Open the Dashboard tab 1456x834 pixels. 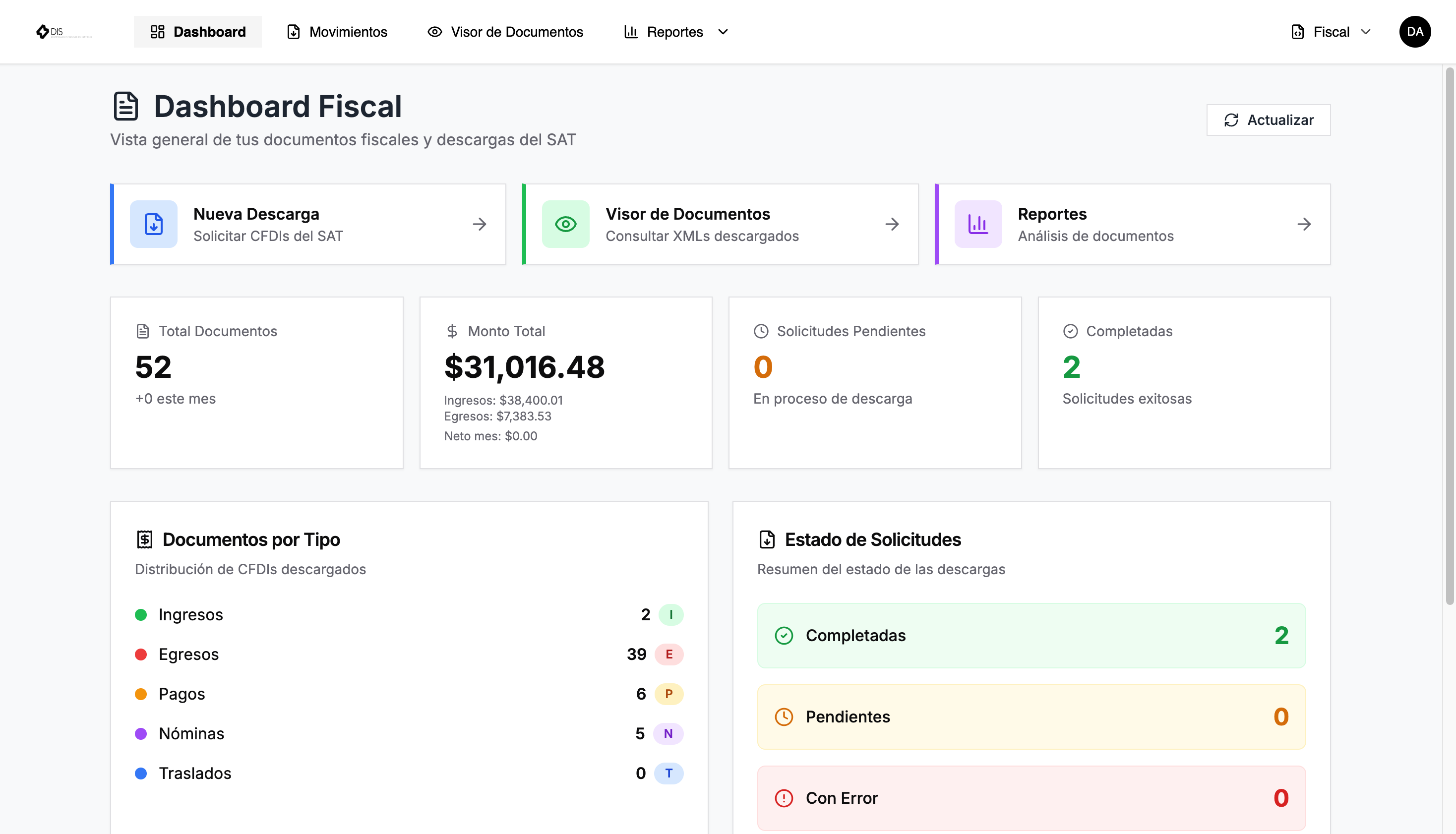tap(197, 32)
